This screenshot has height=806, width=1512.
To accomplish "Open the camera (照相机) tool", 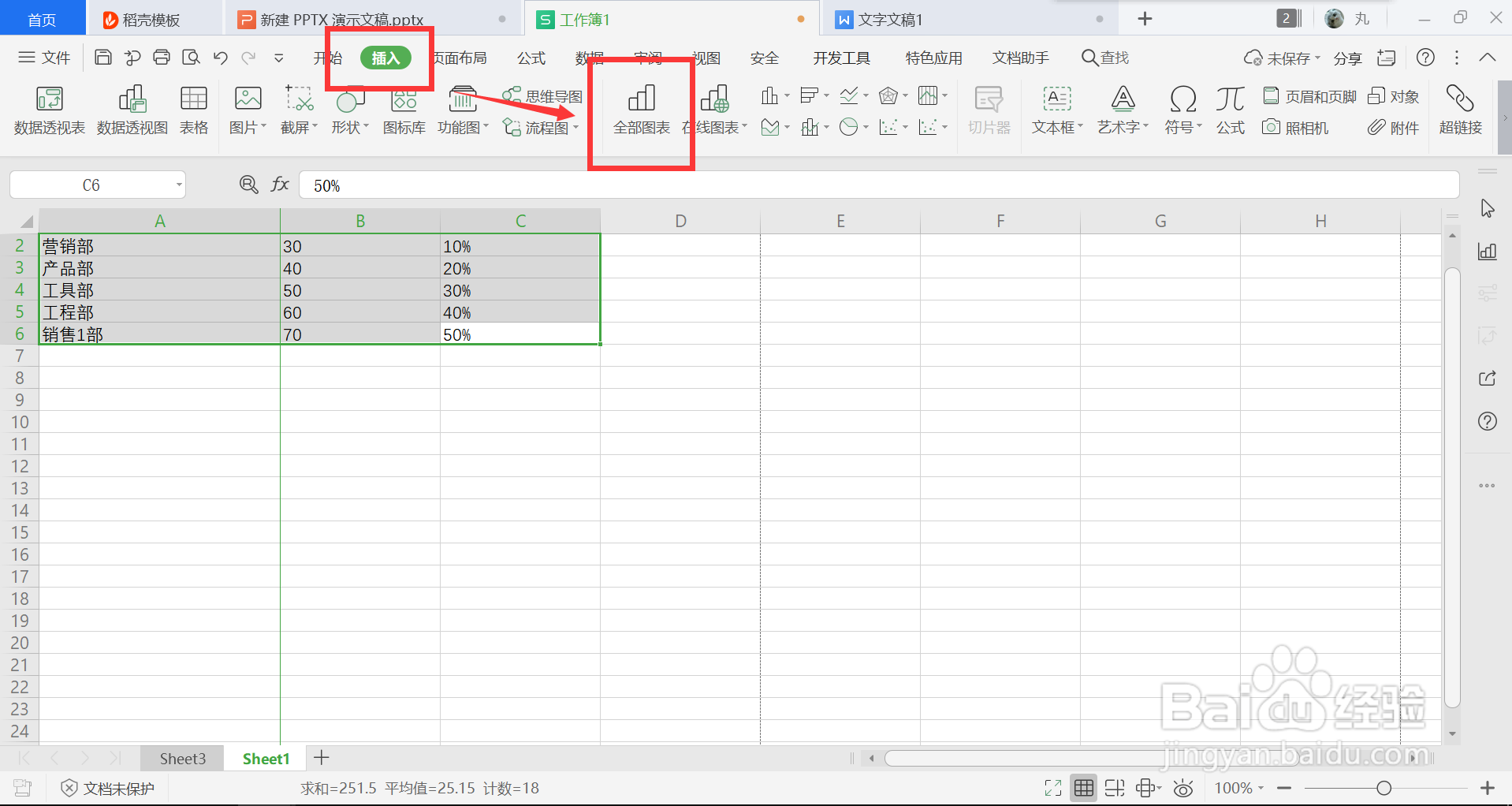I will pos(1295,128).
